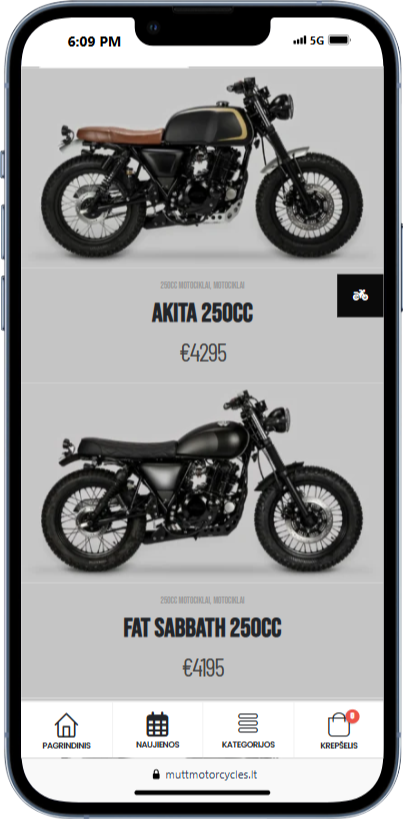Viewport: 403px width, 819px height.
Task: Open the Kategorijos stacked-lines icon
Action: click(x=248, y=724)
